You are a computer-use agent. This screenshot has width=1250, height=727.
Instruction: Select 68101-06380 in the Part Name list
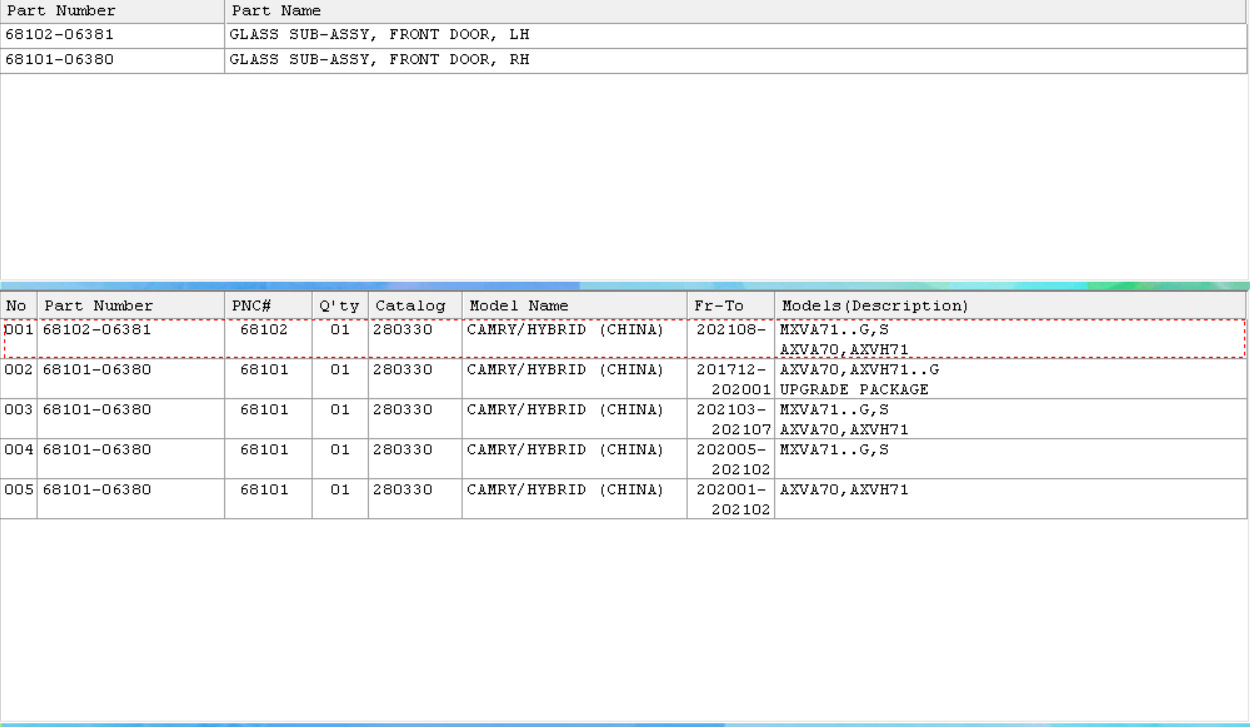[x=60, y=60]
